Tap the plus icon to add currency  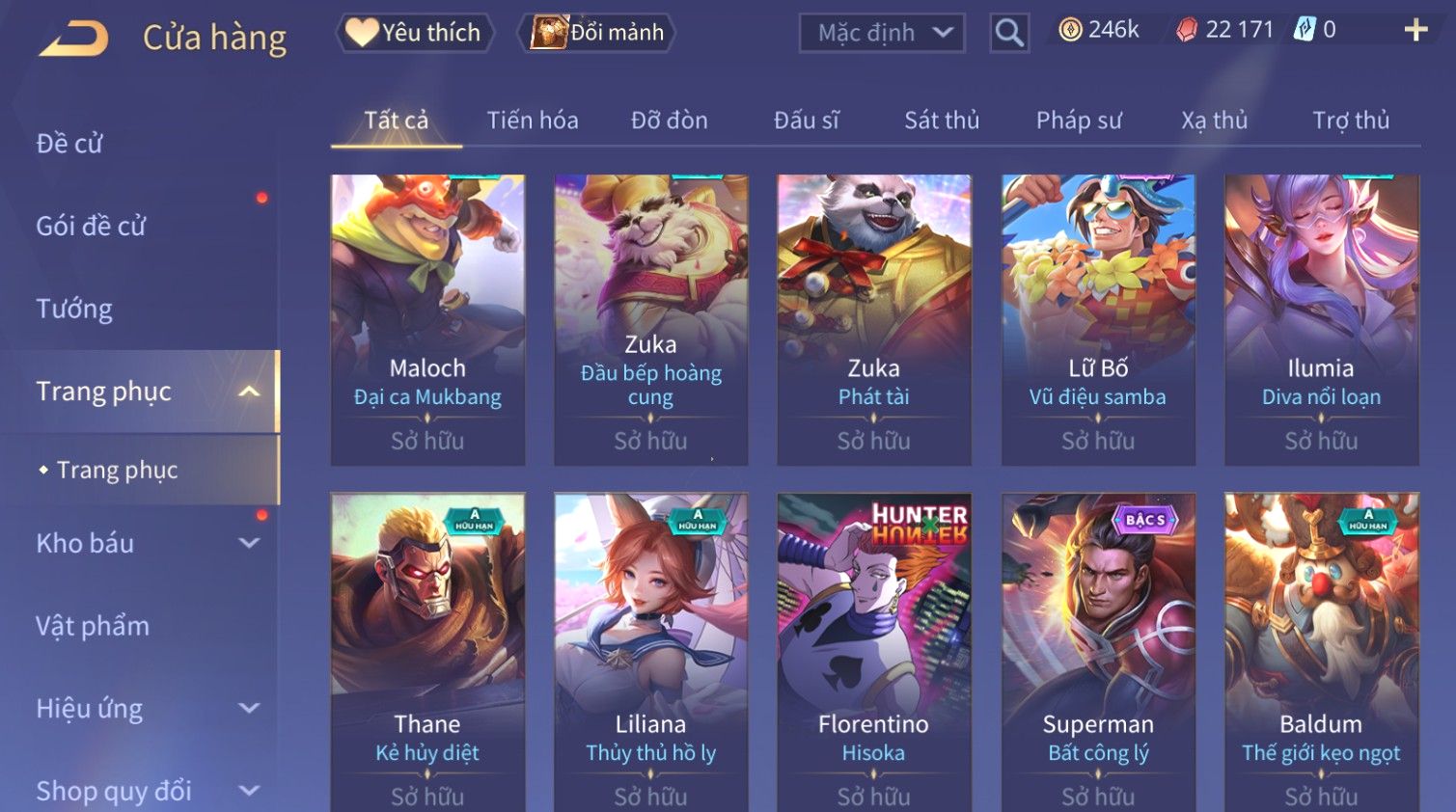pyautogui.click(x=1415, y=31)
